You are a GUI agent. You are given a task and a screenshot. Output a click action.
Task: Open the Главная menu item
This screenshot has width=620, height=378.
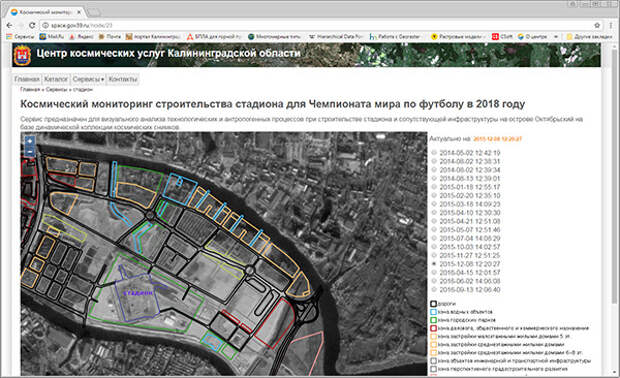(27, 79)
